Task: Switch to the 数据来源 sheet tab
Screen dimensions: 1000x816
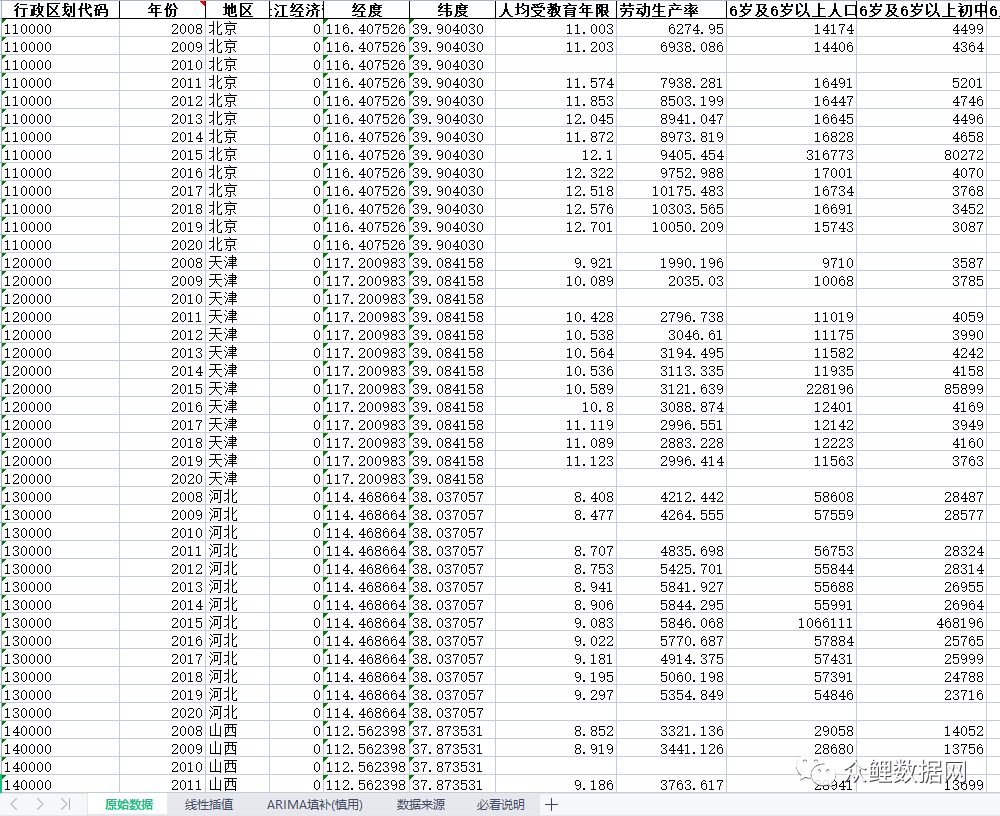Action: [x=421, y=804]
